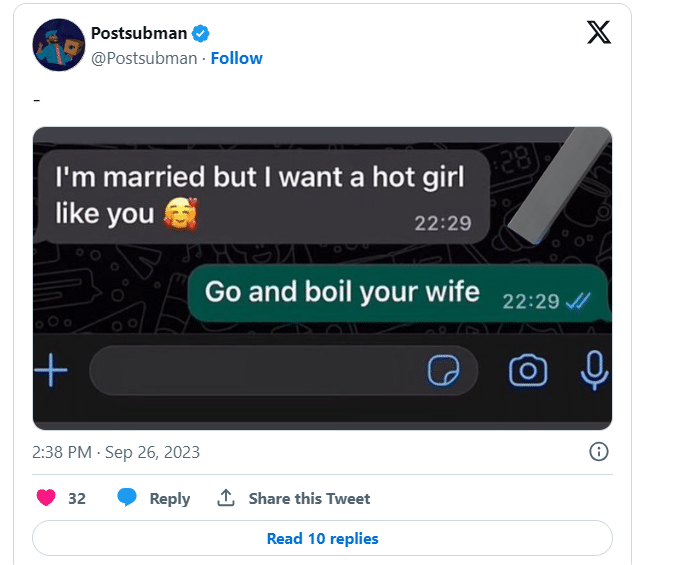This screenshot has height=565, width=675.
Task: Click the Postsubman profile avatar
Action: 59,45
